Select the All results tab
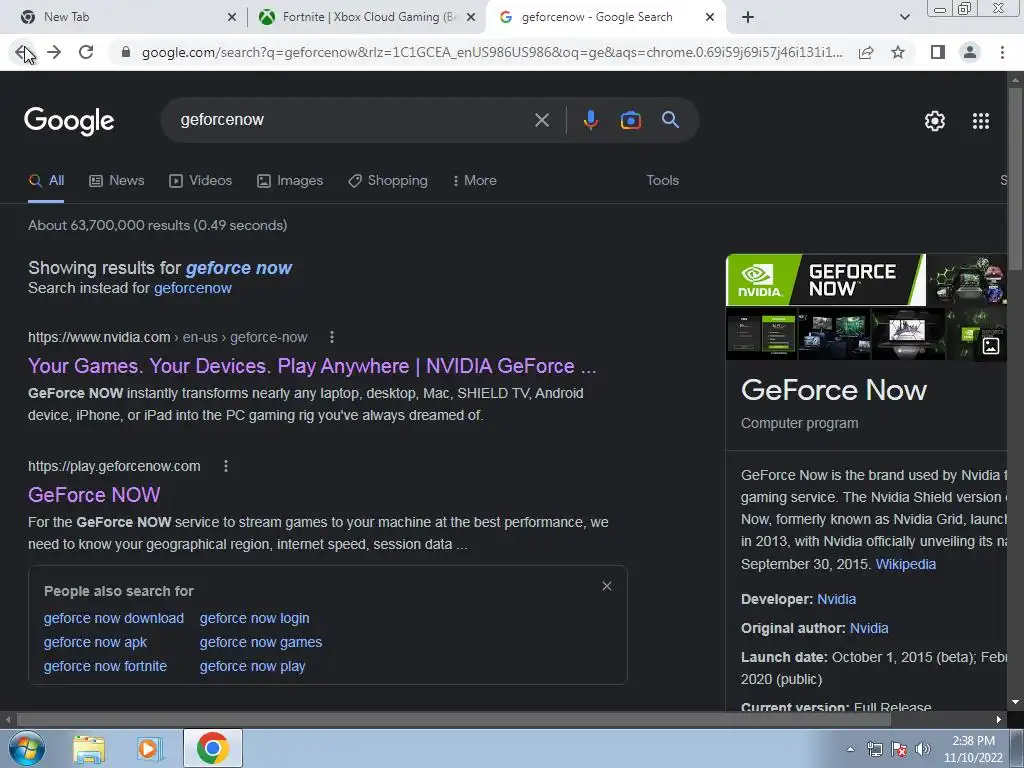Image resolution: width=1024 pixels, height=768 pixels. tap(46, 181)
